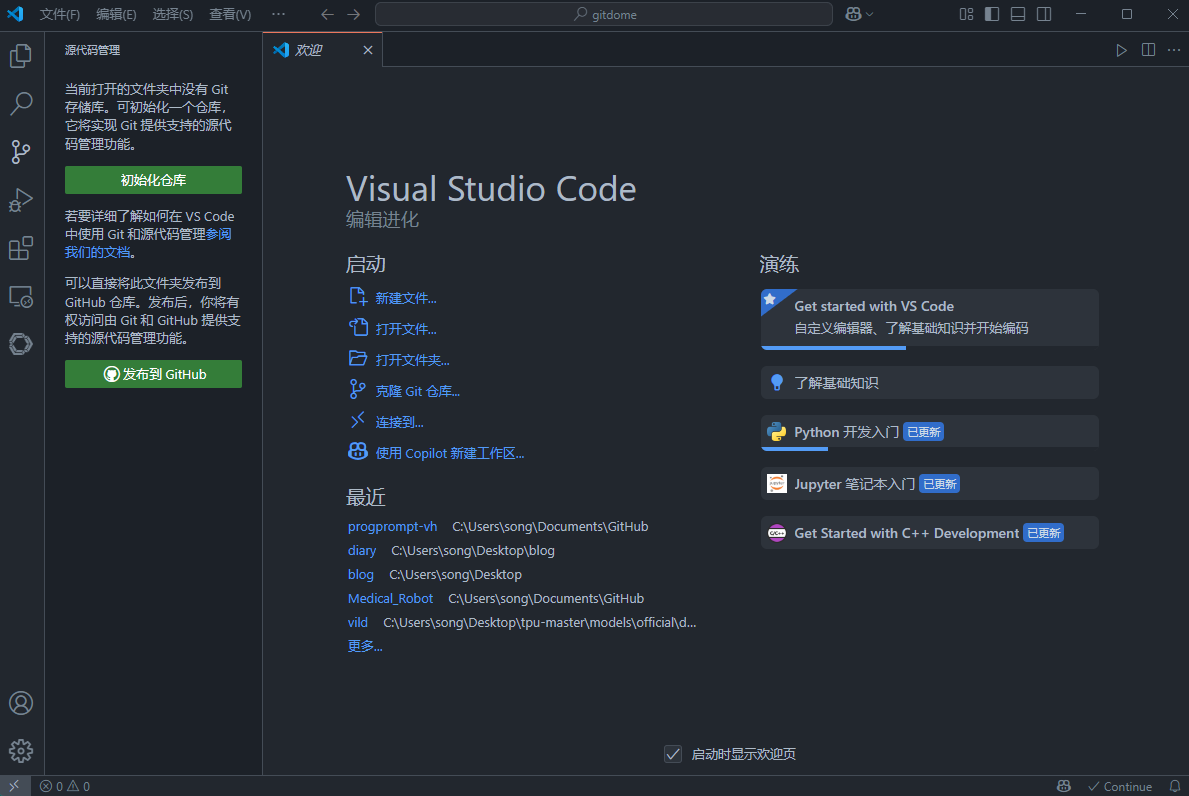
Task: Open the Run and Debug view
Action: click(x=21, y=200)
